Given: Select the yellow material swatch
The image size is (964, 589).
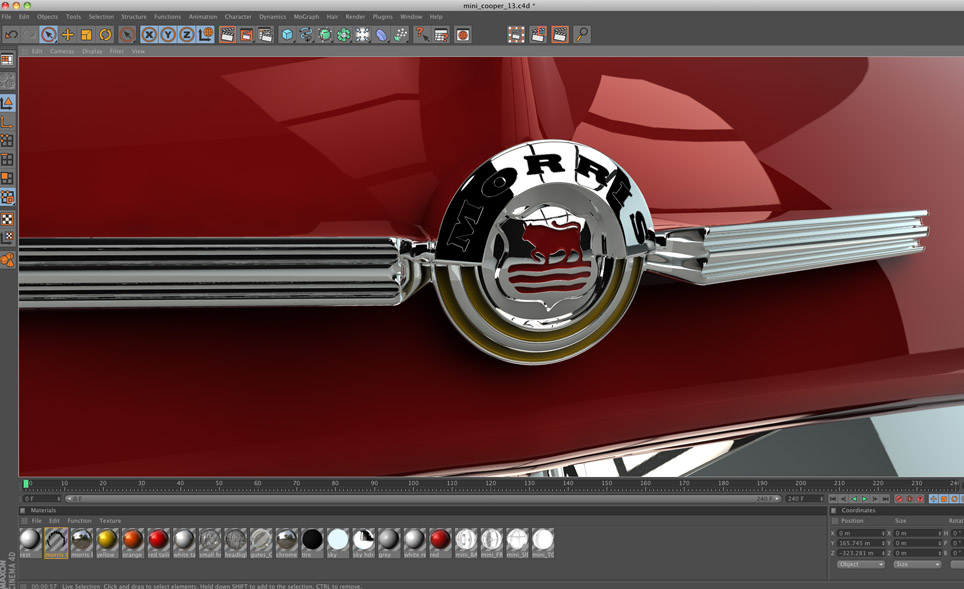Looking at the screenshot, I should click(107, 541).
